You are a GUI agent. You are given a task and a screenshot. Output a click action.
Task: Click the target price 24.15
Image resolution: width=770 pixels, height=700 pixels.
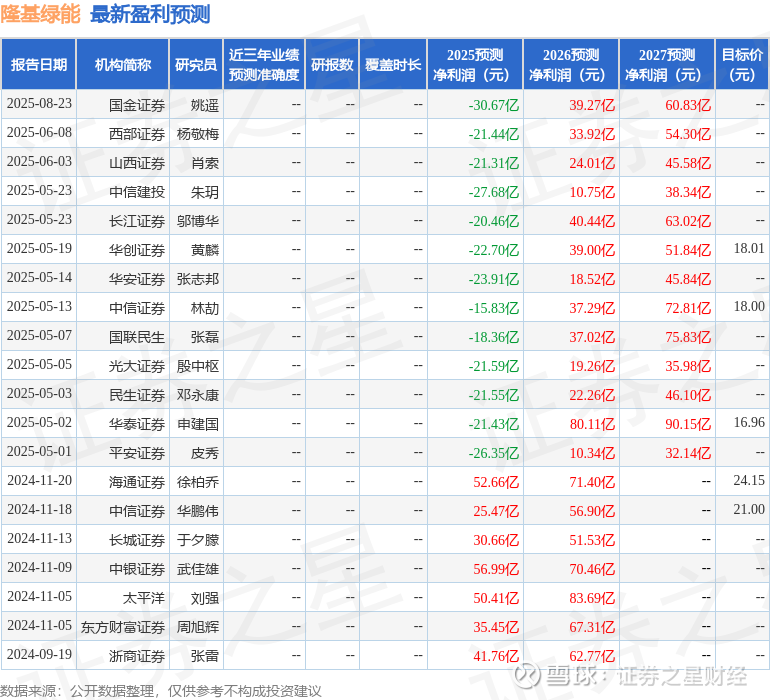coord(749,480)
